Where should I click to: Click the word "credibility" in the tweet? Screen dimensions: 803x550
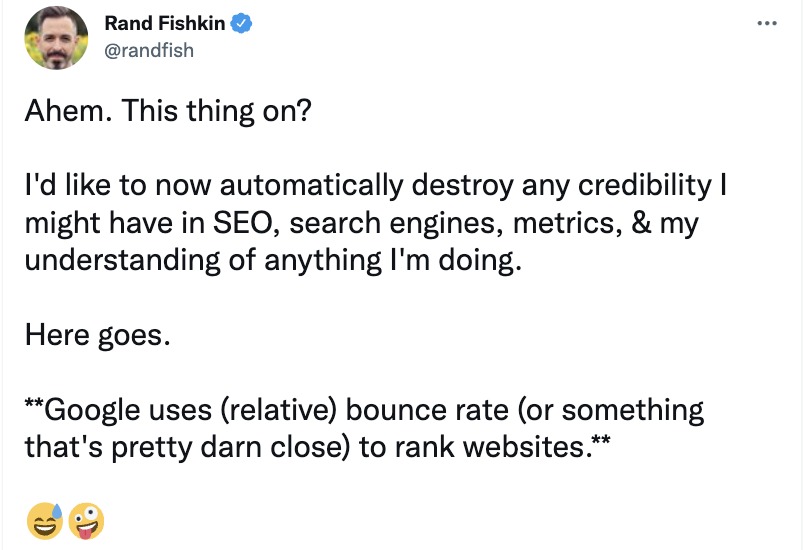point(613,185)
